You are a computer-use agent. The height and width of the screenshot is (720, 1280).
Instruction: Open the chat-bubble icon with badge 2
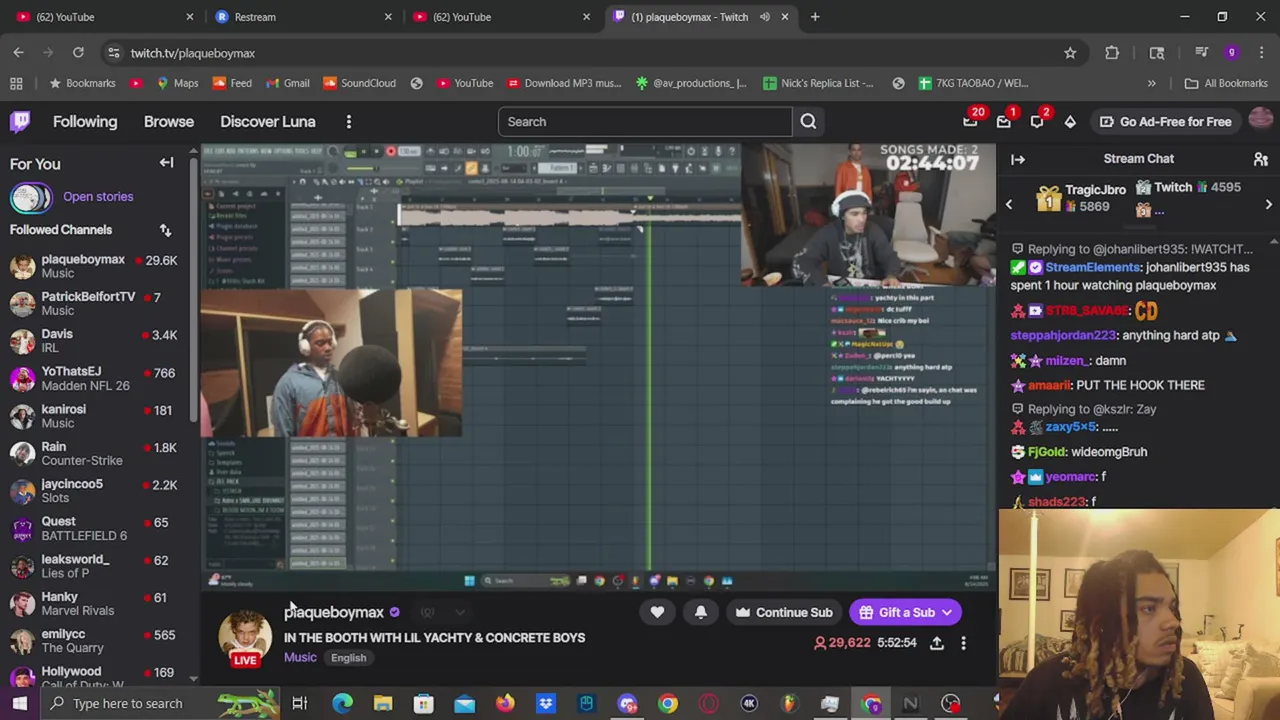1037,122
